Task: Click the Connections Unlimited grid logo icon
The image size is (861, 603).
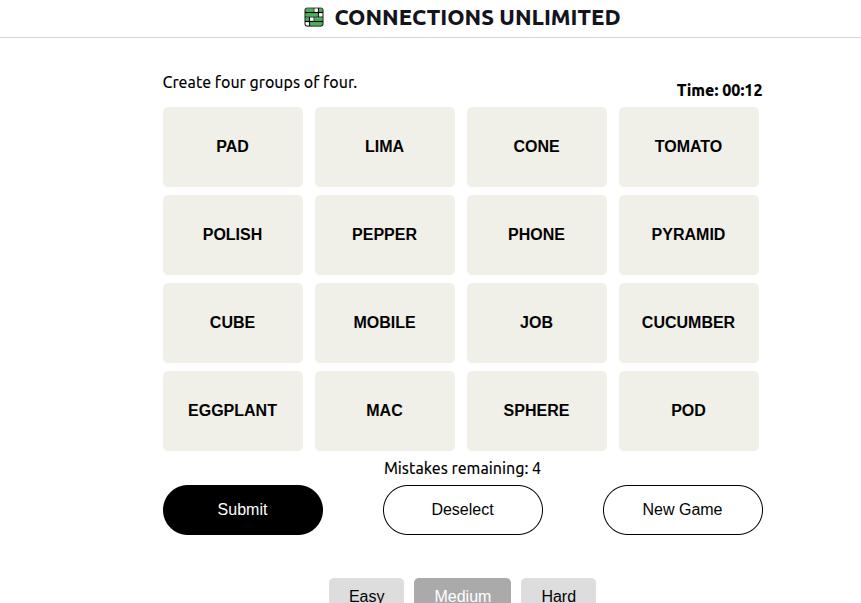Action: (314, 17)
